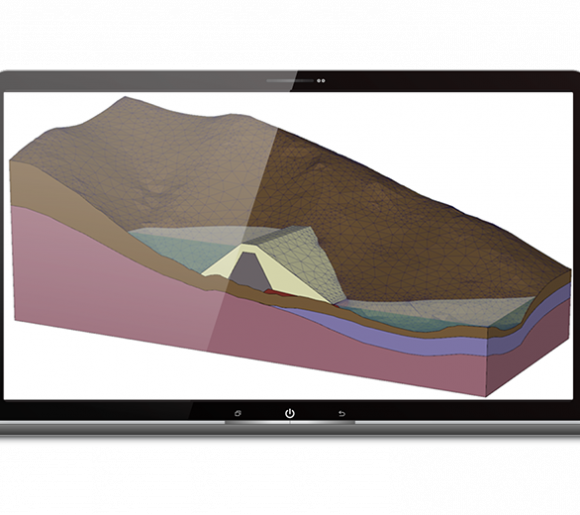Tap the back arrow icon on bezel
The image size is (580, 515).
click(x=342, y=414)
